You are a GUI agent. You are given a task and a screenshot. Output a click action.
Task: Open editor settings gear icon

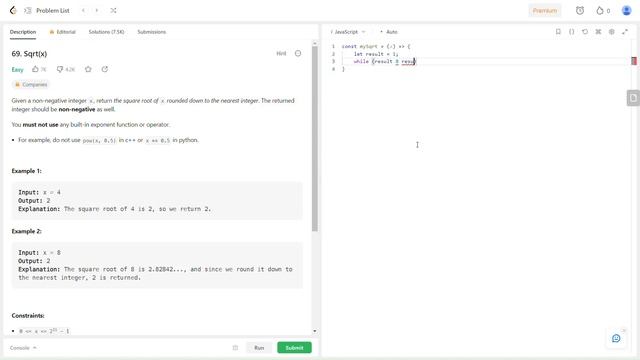tap(611, 32)
